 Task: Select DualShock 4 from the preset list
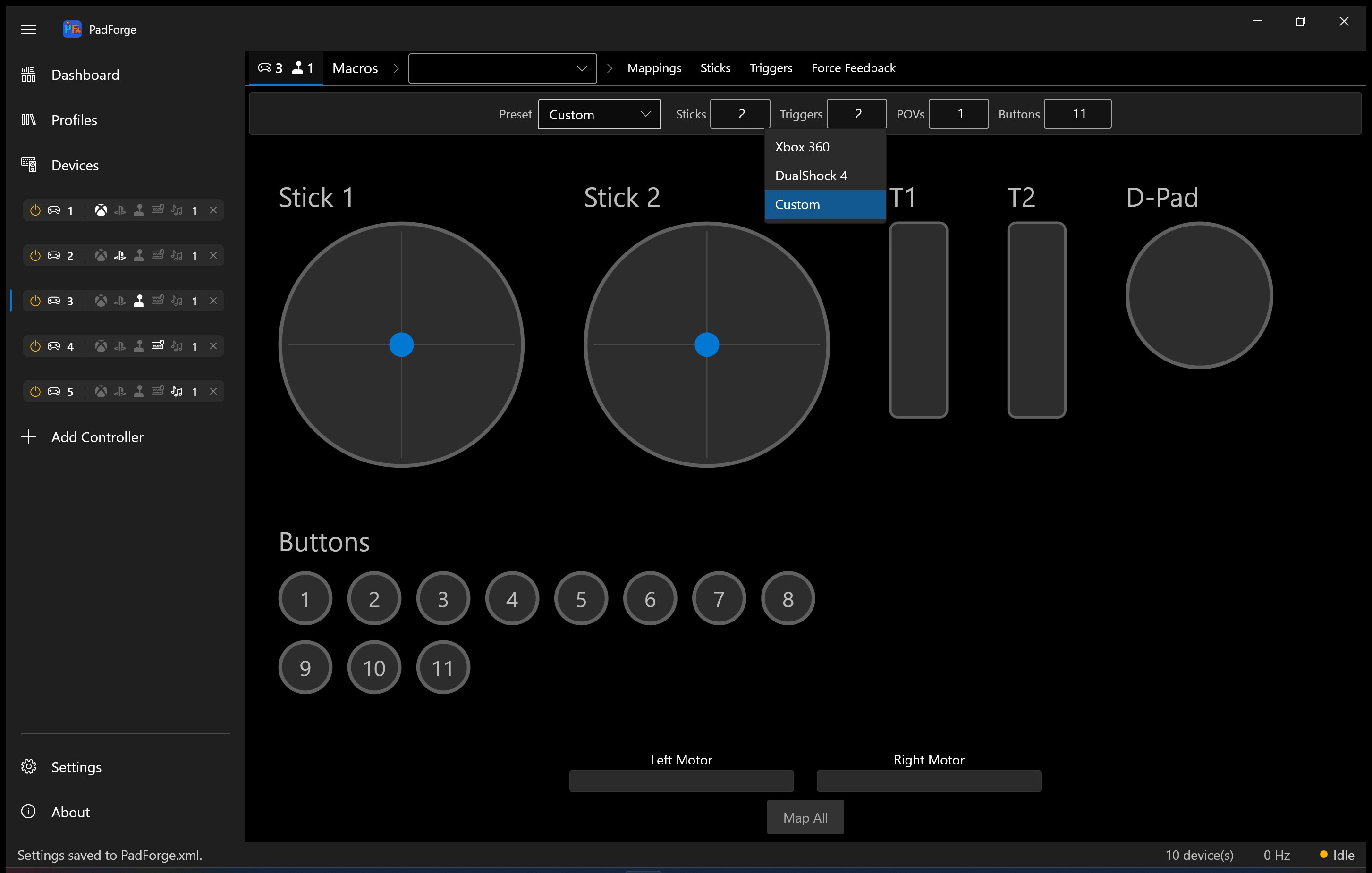[811, 176]
